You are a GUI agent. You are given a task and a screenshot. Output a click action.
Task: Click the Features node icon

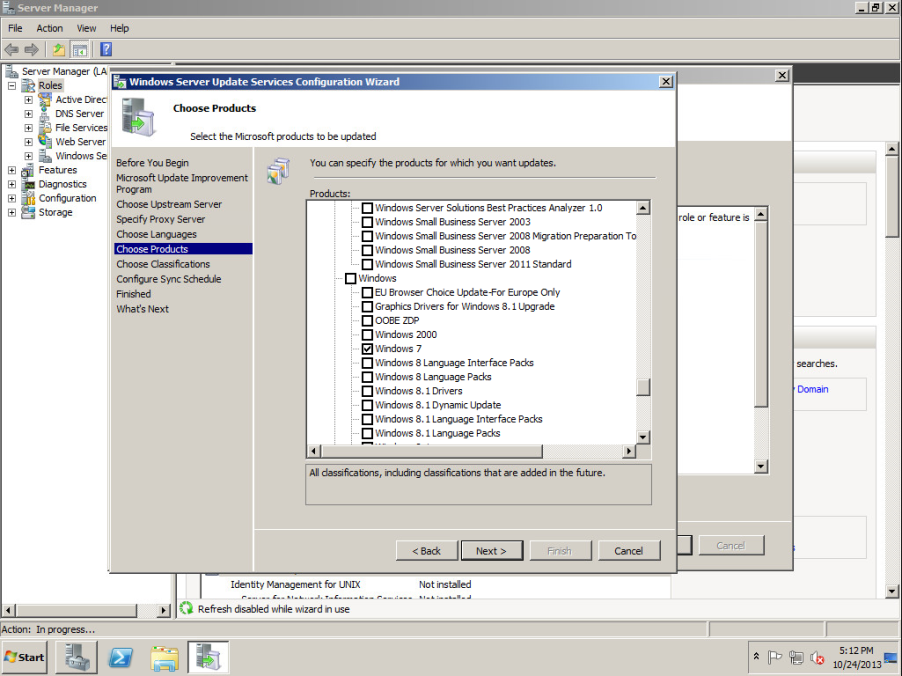(28, 170)
